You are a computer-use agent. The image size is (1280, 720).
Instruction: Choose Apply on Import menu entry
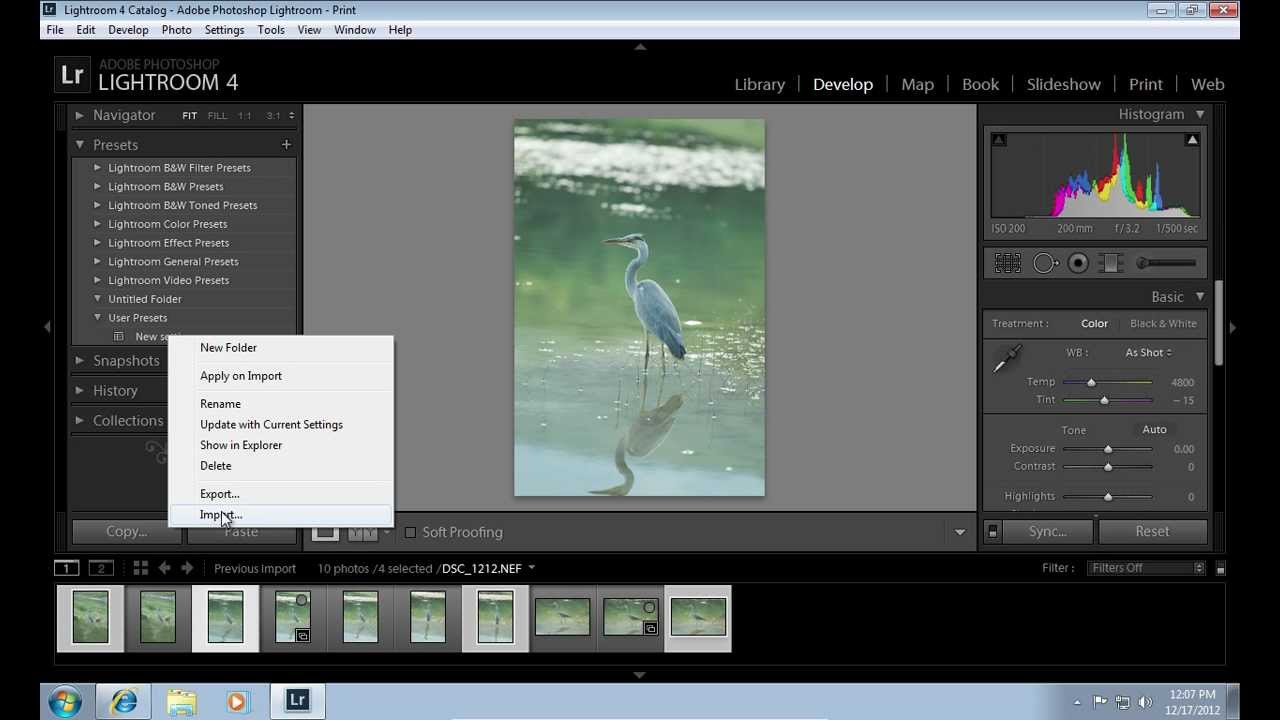280,376
